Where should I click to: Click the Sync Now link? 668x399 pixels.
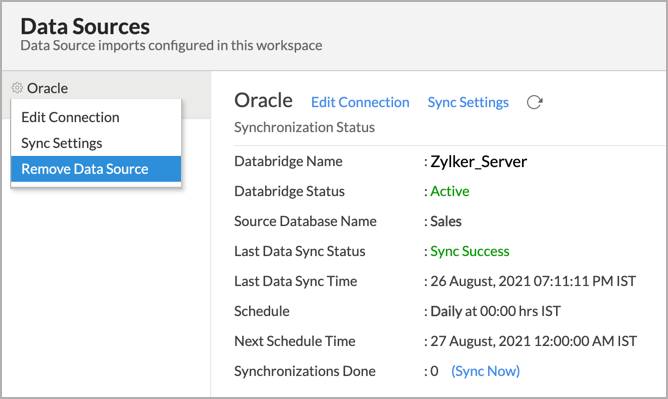pos(485,371)
